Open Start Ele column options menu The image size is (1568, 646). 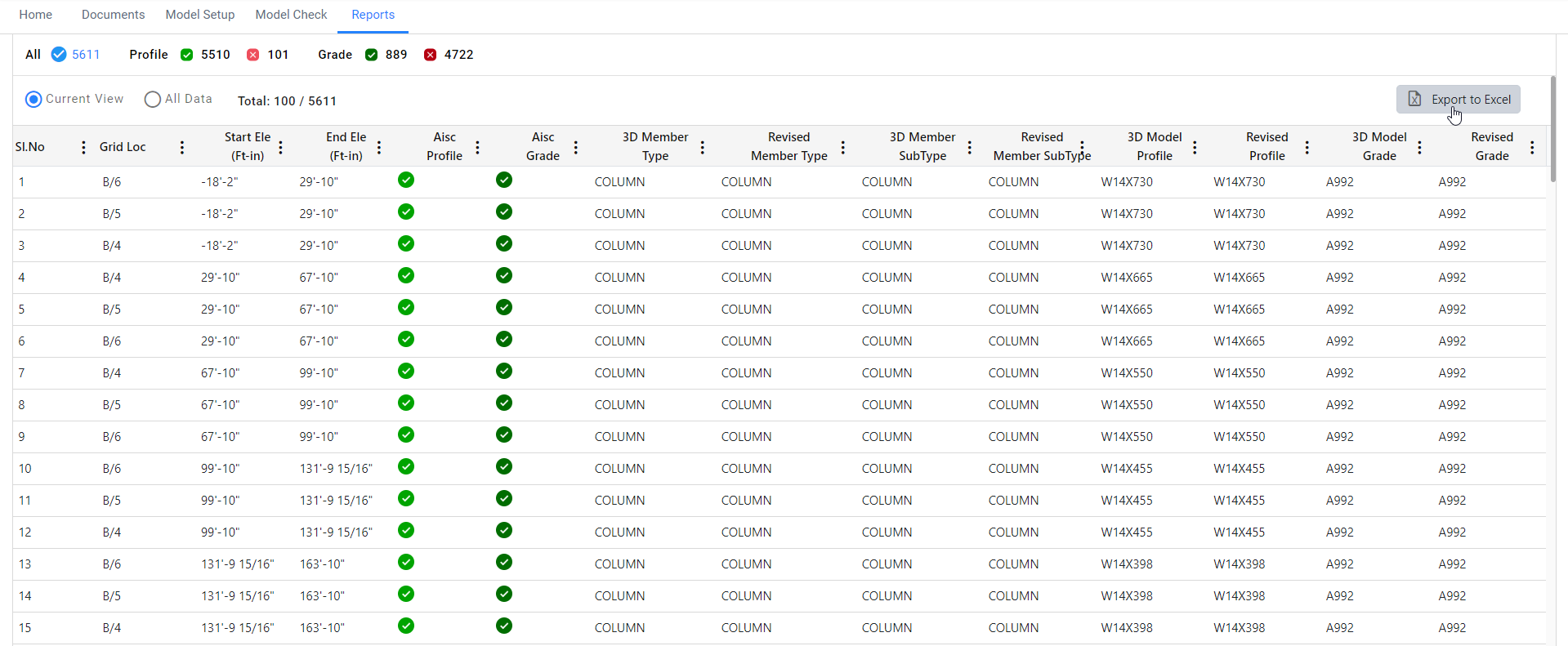point(281,147)
